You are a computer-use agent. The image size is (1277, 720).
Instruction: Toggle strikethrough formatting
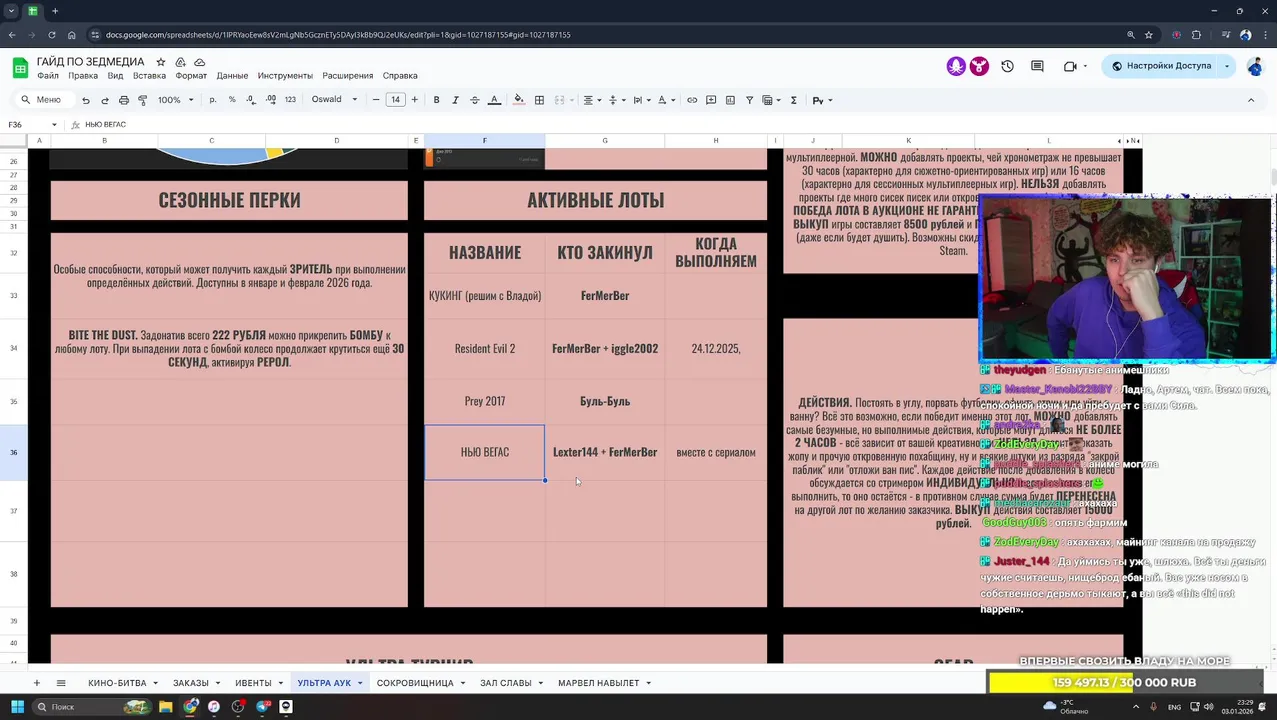(x=475, y=100)
